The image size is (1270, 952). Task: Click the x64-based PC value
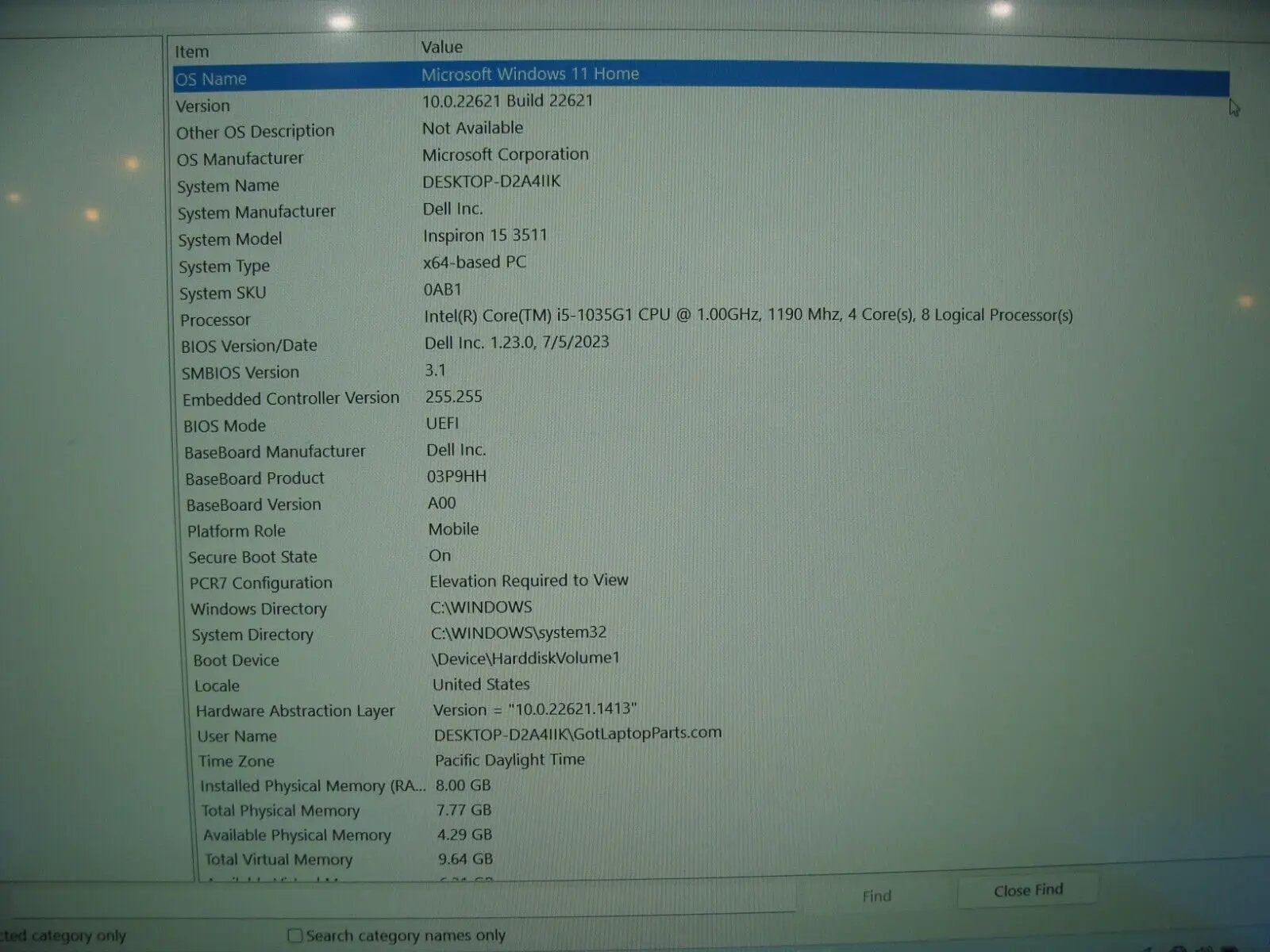coord(475,262)
